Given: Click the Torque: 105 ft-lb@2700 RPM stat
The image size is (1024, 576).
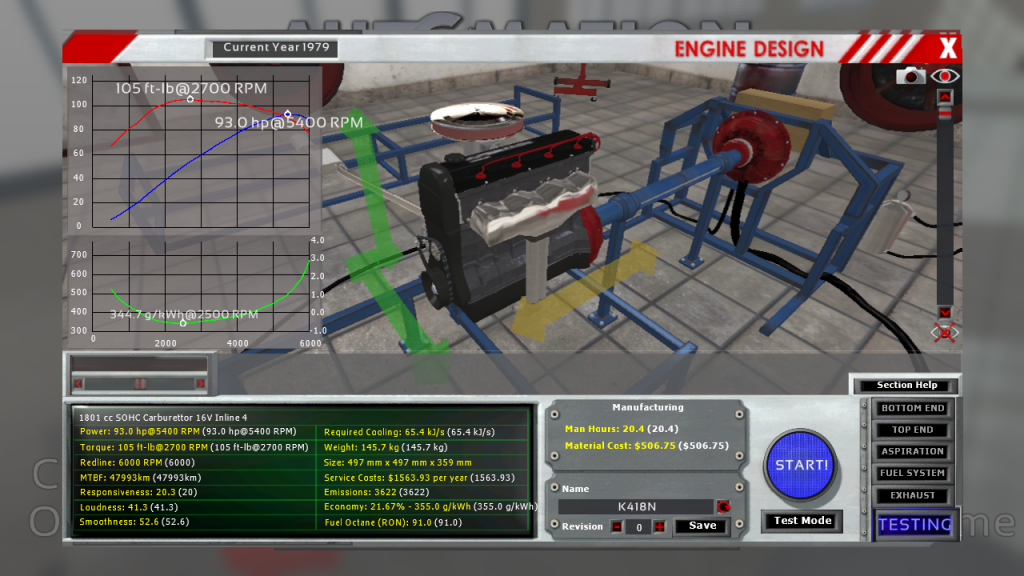Looking at the screenshot, I should [x=194, y=447].
